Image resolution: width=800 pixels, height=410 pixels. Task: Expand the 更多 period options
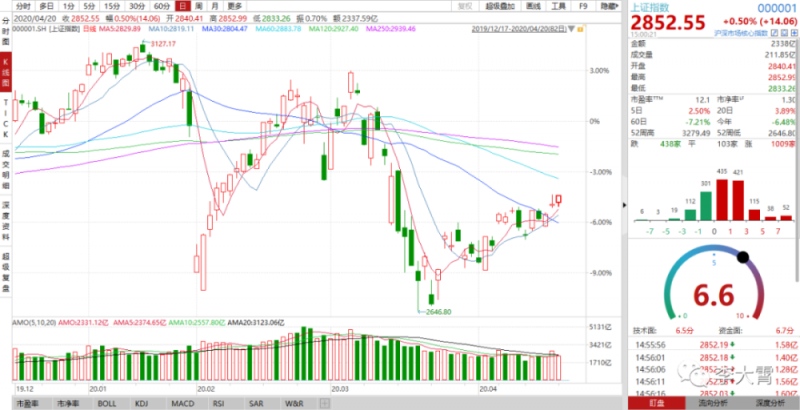[x=235, y=6]
